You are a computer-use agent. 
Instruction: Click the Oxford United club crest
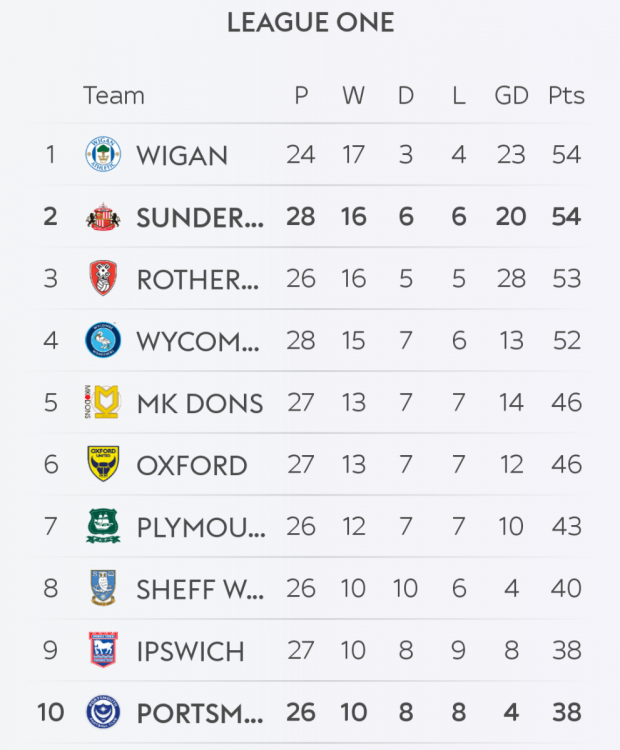(x=102, y=465)
